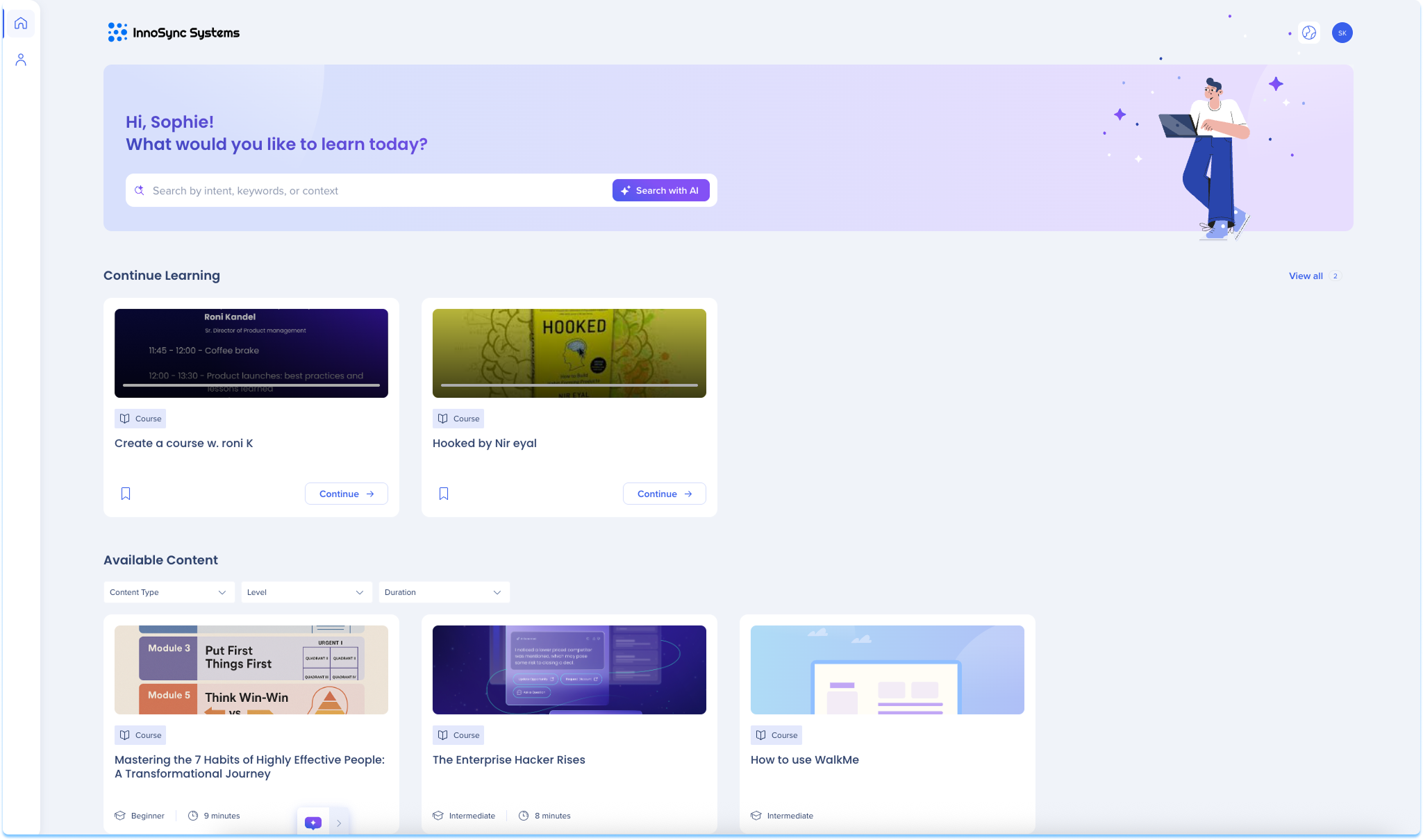Click the search magnifier icon in the search bar
The height and width of the screenshot is (840, 1423).
140,190
